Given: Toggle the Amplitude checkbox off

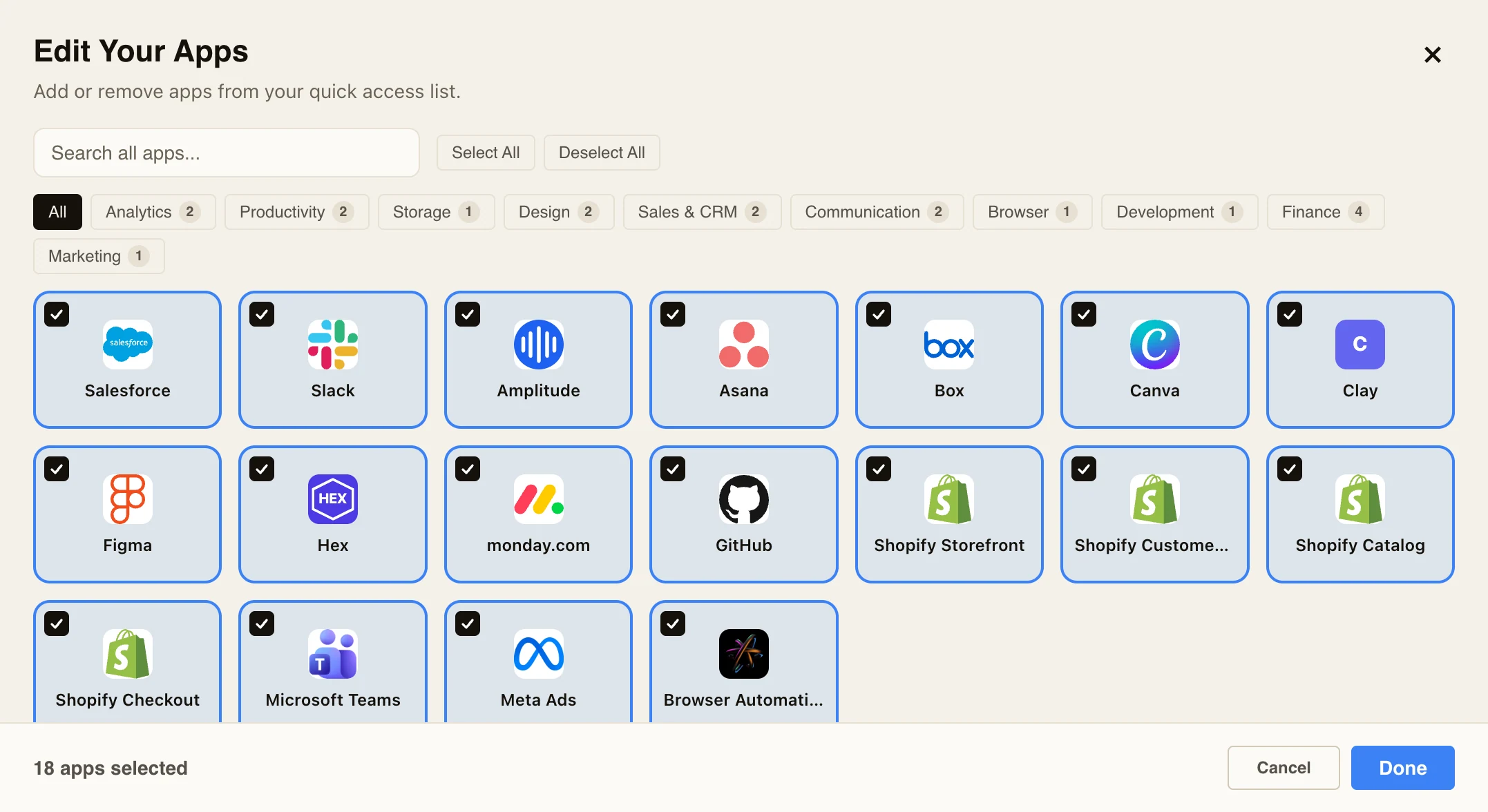Looking at the screenshot, I should (x=468, y=314).
